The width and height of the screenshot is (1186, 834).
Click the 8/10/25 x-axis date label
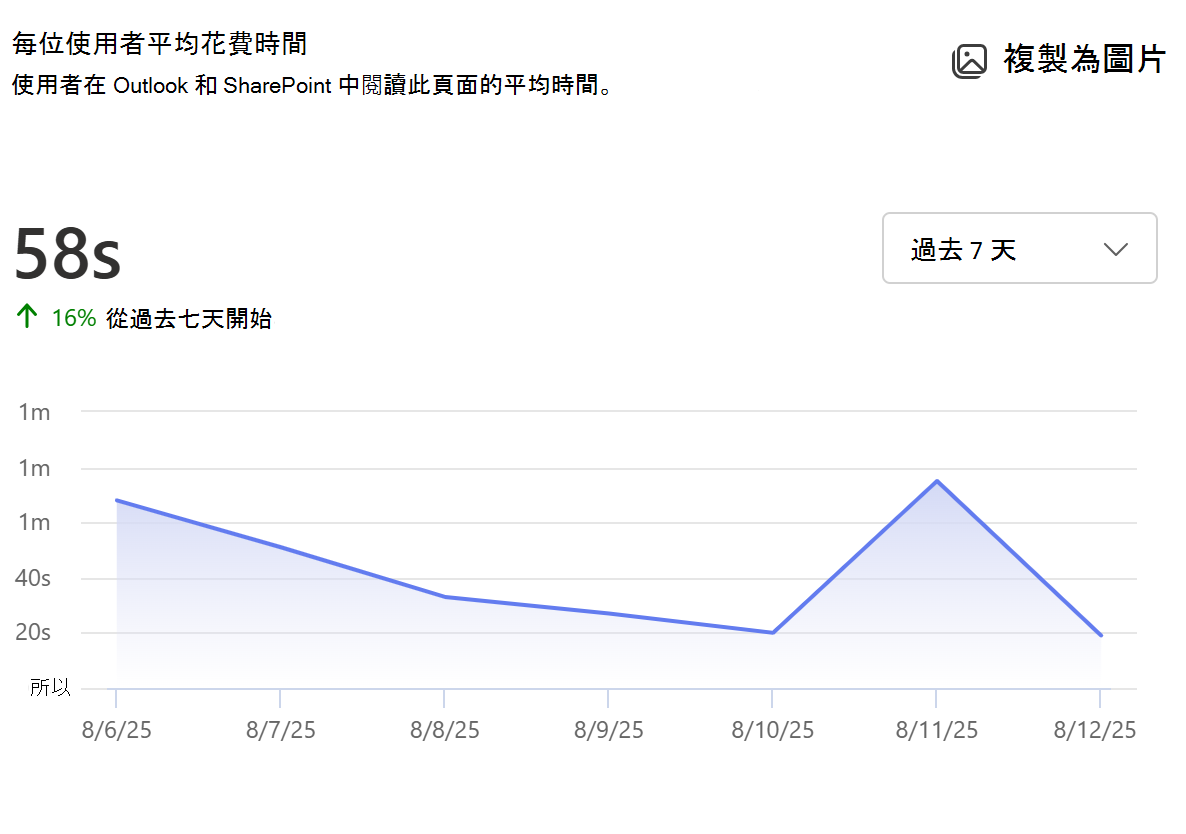pyautogui.click(x=772, y=730)
